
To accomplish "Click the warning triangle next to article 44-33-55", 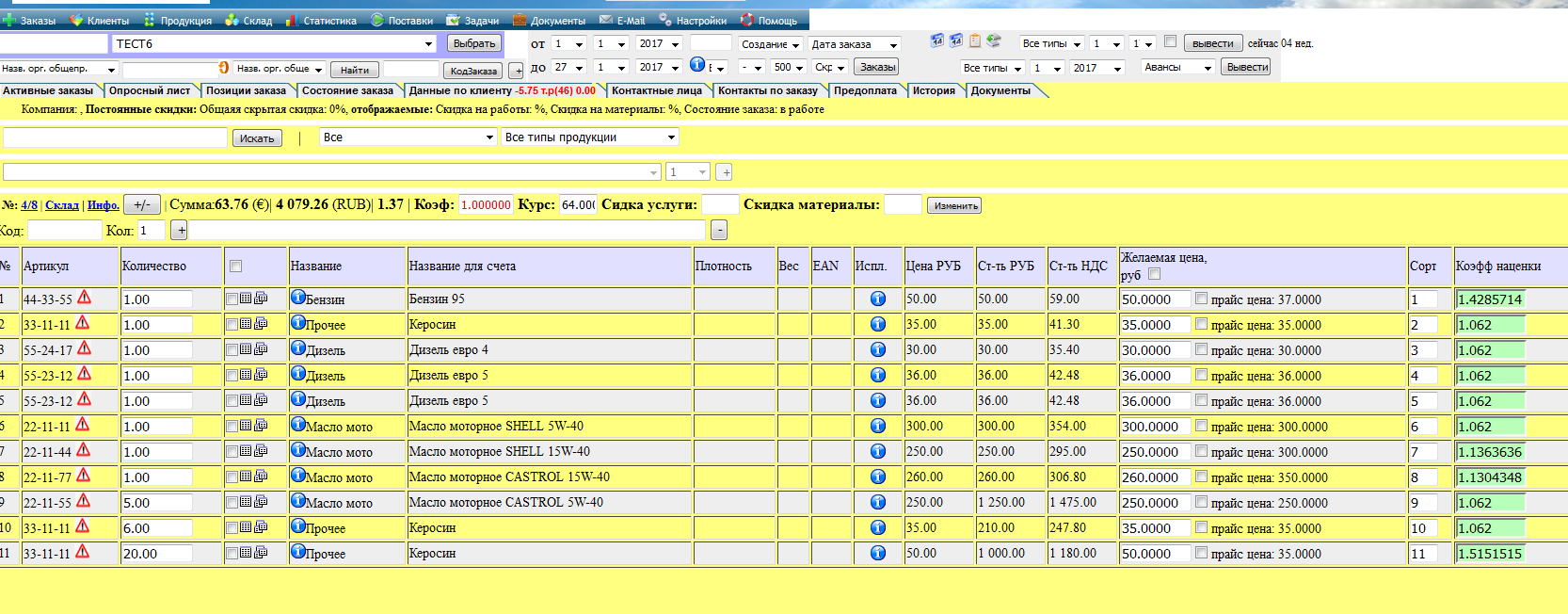I will pos(84,298).
